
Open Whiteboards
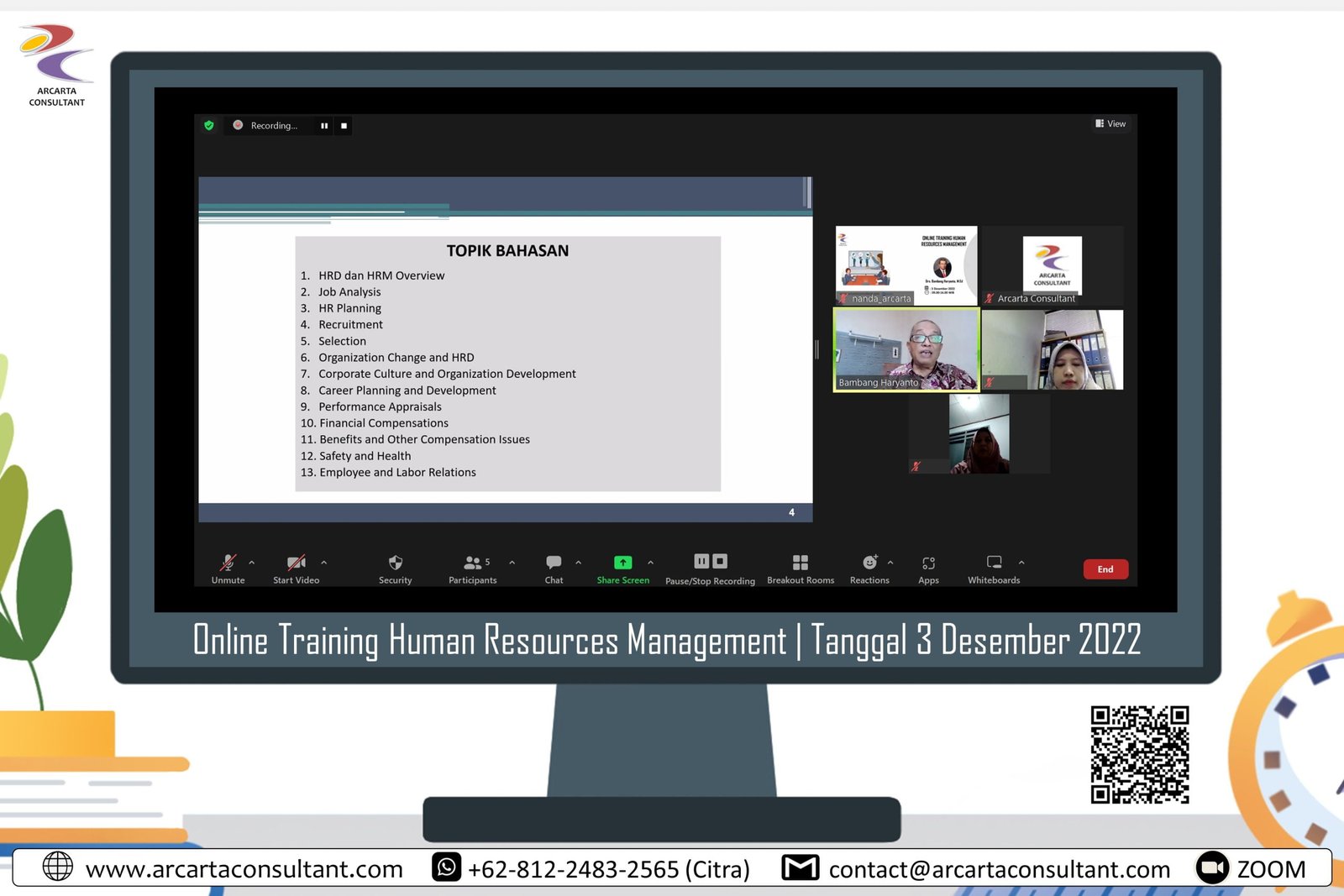[x=994, y=563]
